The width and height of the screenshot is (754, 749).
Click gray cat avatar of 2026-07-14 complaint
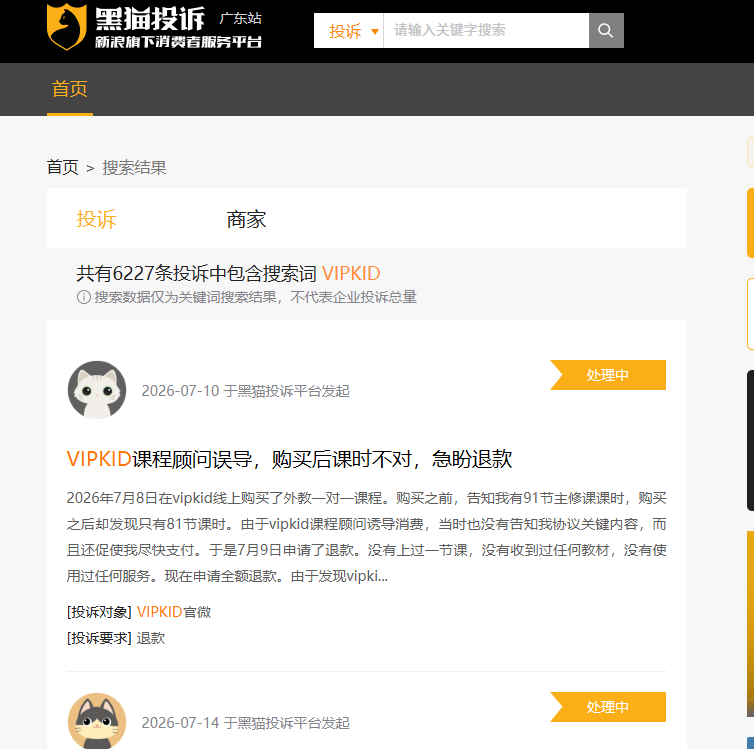pos(97,721)
